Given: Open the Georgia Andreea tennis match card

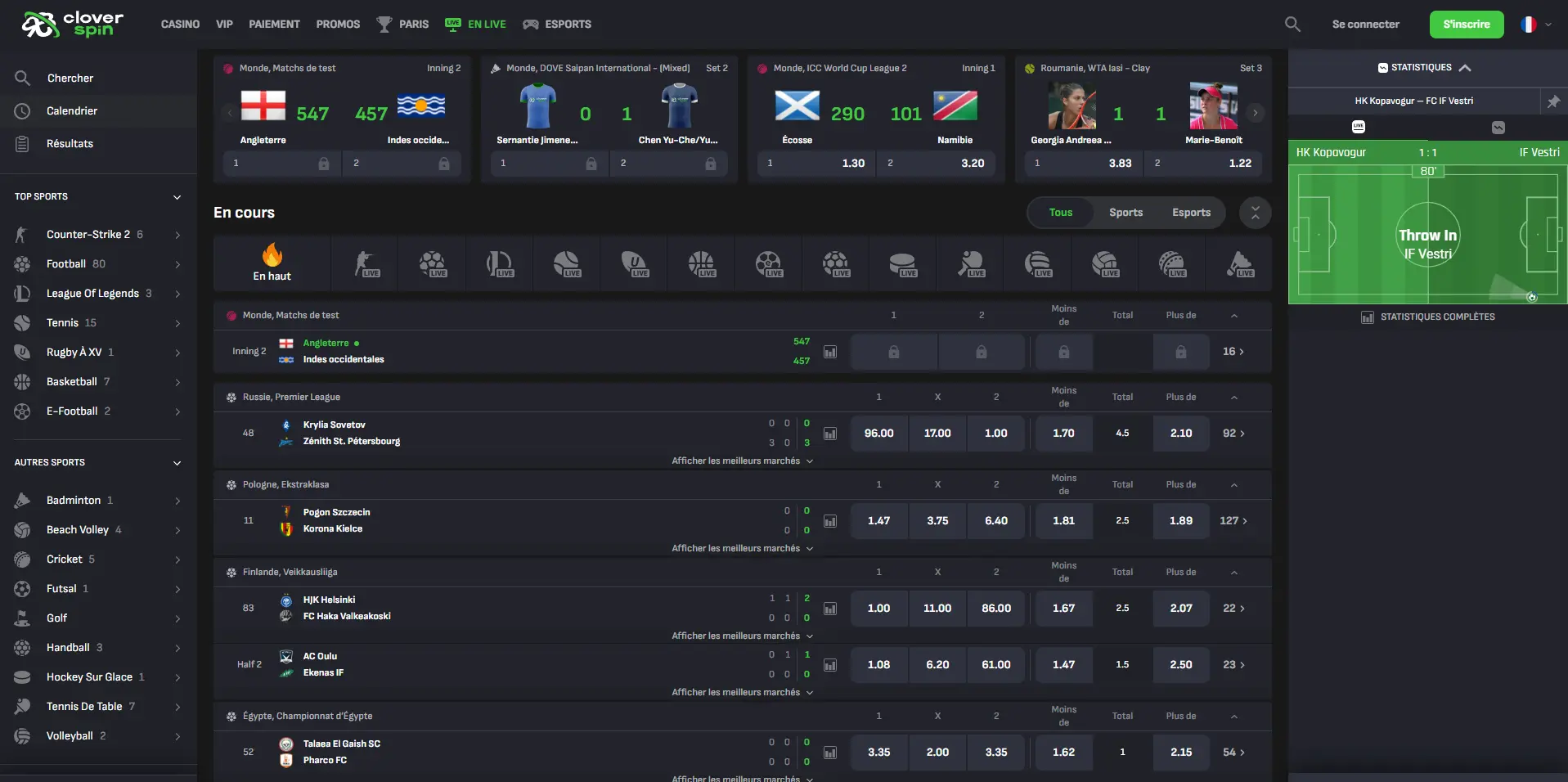Looking at the screenshot, I should click(1143, 119).
